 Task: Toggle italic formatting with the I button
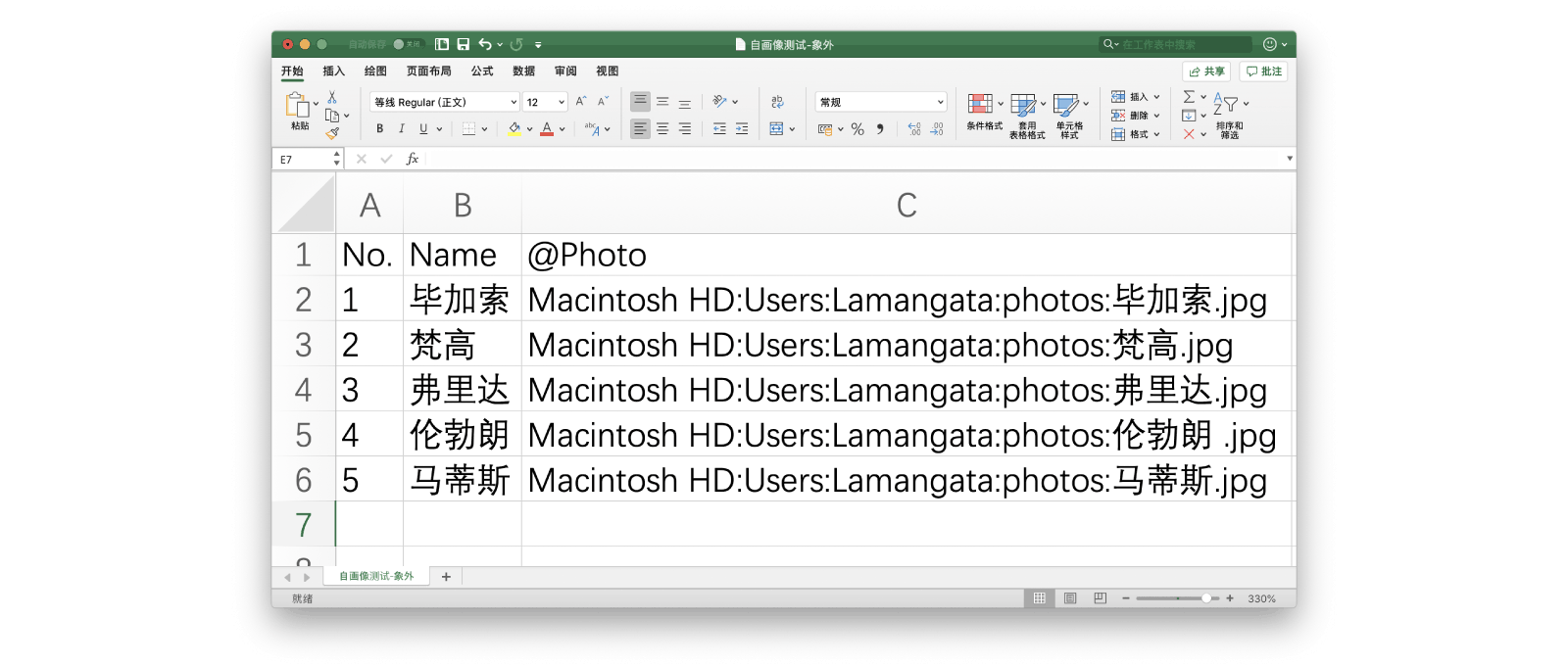(x=402, y=129)
